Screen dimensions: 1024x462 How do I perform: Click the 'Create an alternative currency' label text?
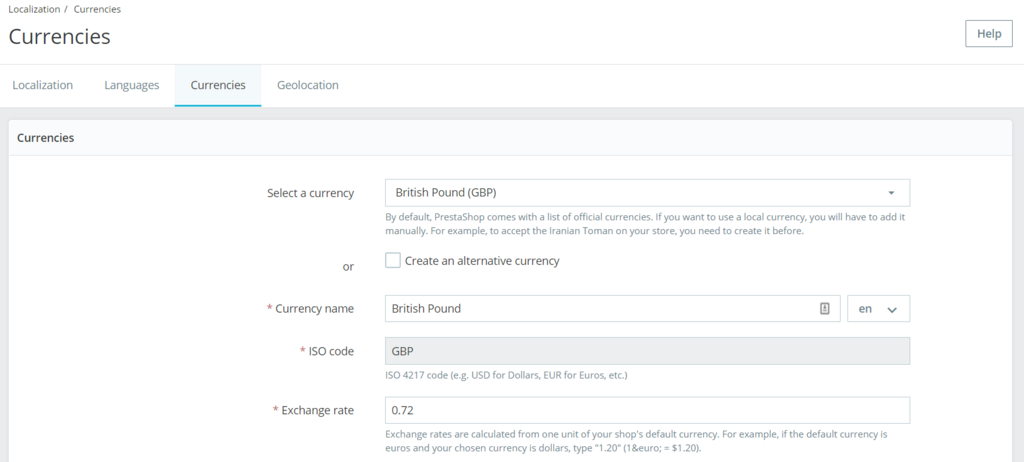click(x=482, y=261)
